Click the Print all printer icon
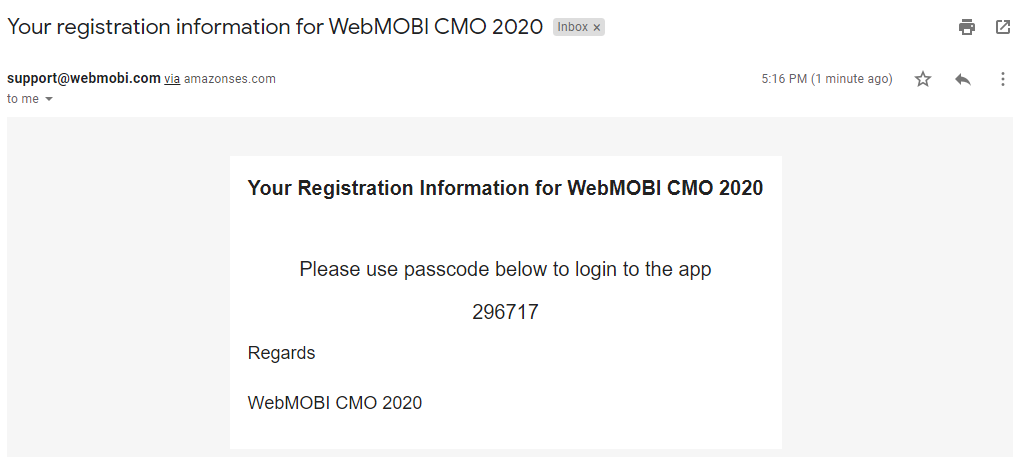The width and height of the screenshot is (1028, 457). (x=966, y=27)
